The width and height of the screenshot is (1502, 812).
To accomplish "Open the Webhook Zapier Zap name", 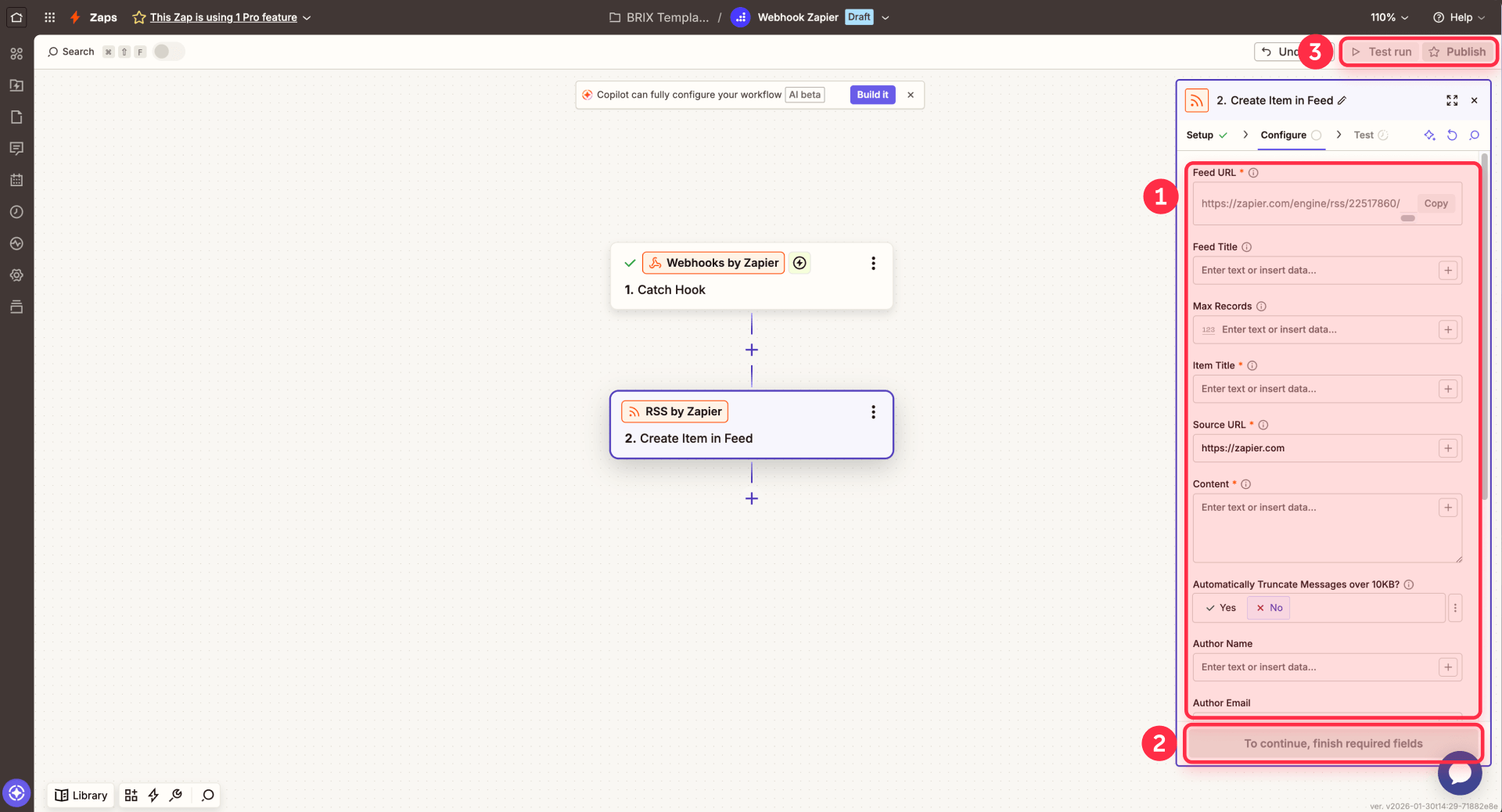I will click(797, 17).
